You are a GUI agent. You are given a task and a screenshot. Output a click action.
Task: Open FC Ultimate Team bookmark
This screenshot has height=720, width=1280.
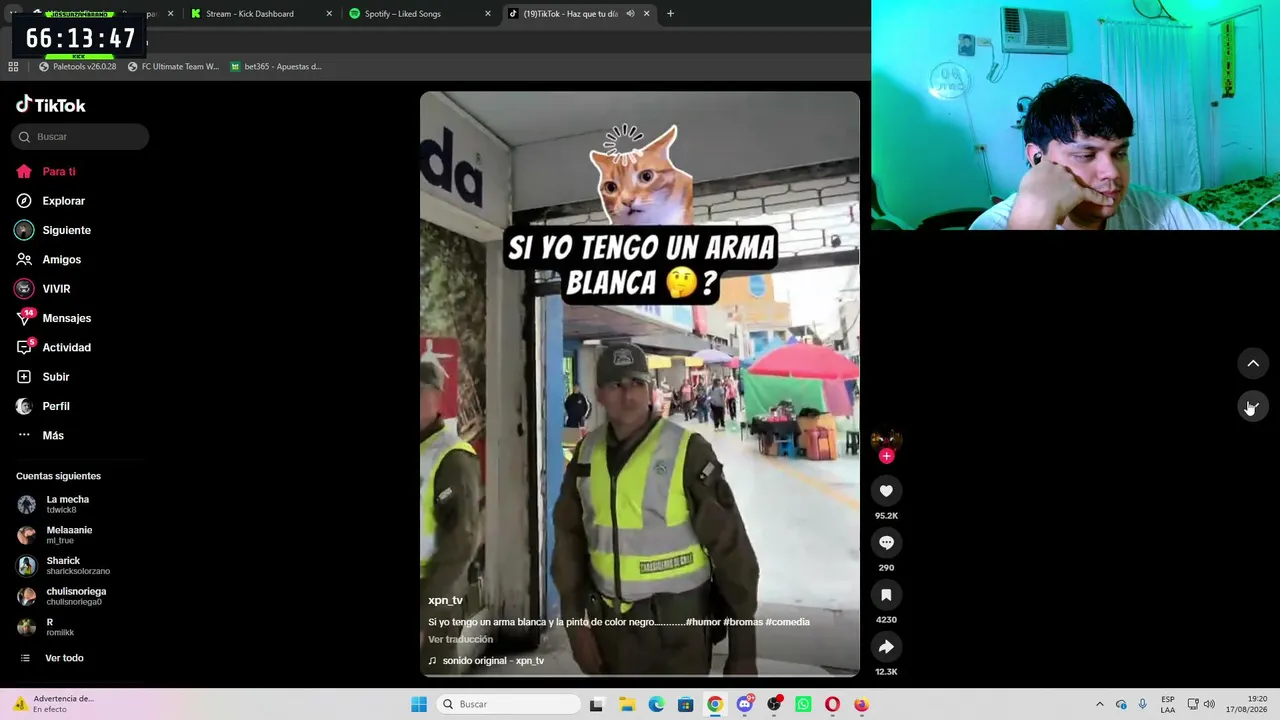point(173,67)
